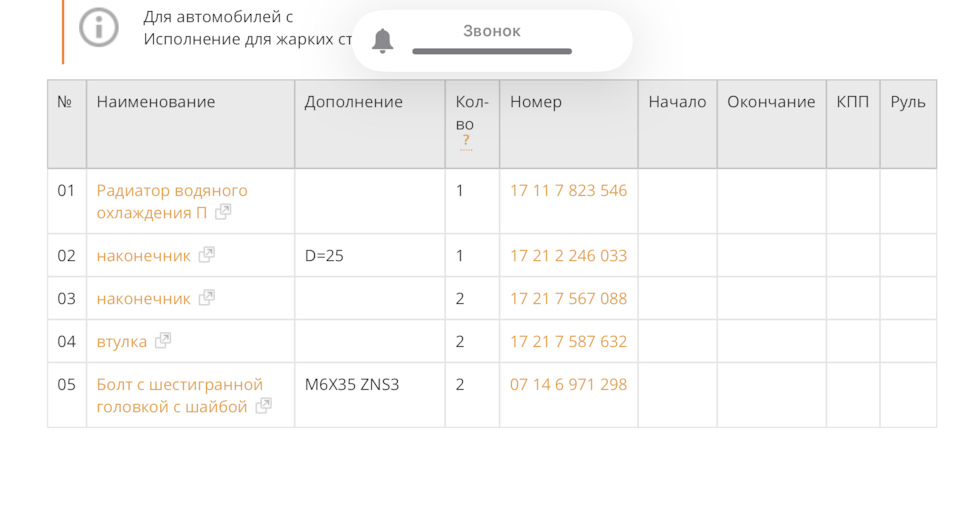Open part number 17 21 7 587 632
This screenshot has height=530, width=960.
tap(568, 342)
